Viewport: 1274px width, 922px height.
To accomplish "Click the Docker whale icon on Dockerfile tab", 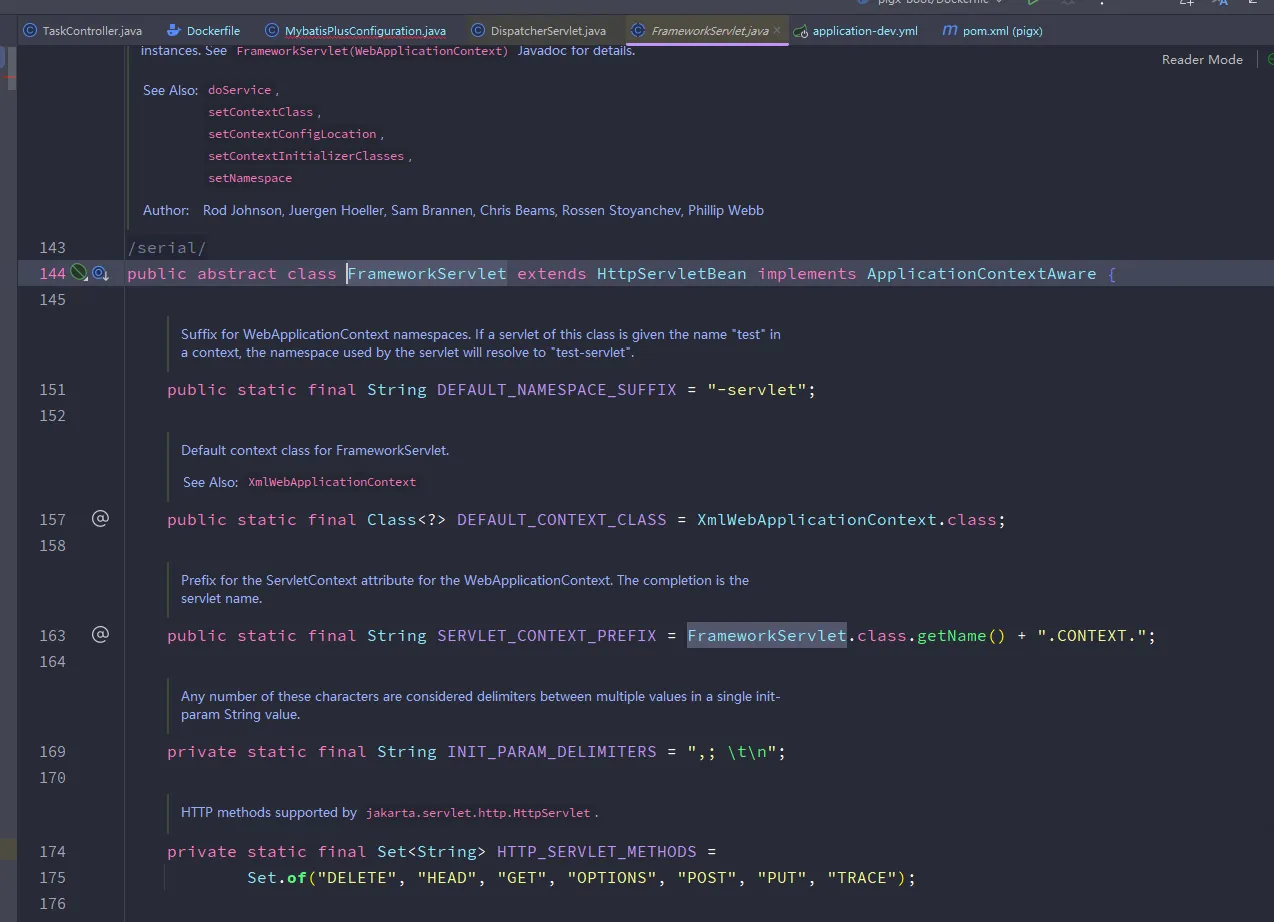I will click(173, 31).
